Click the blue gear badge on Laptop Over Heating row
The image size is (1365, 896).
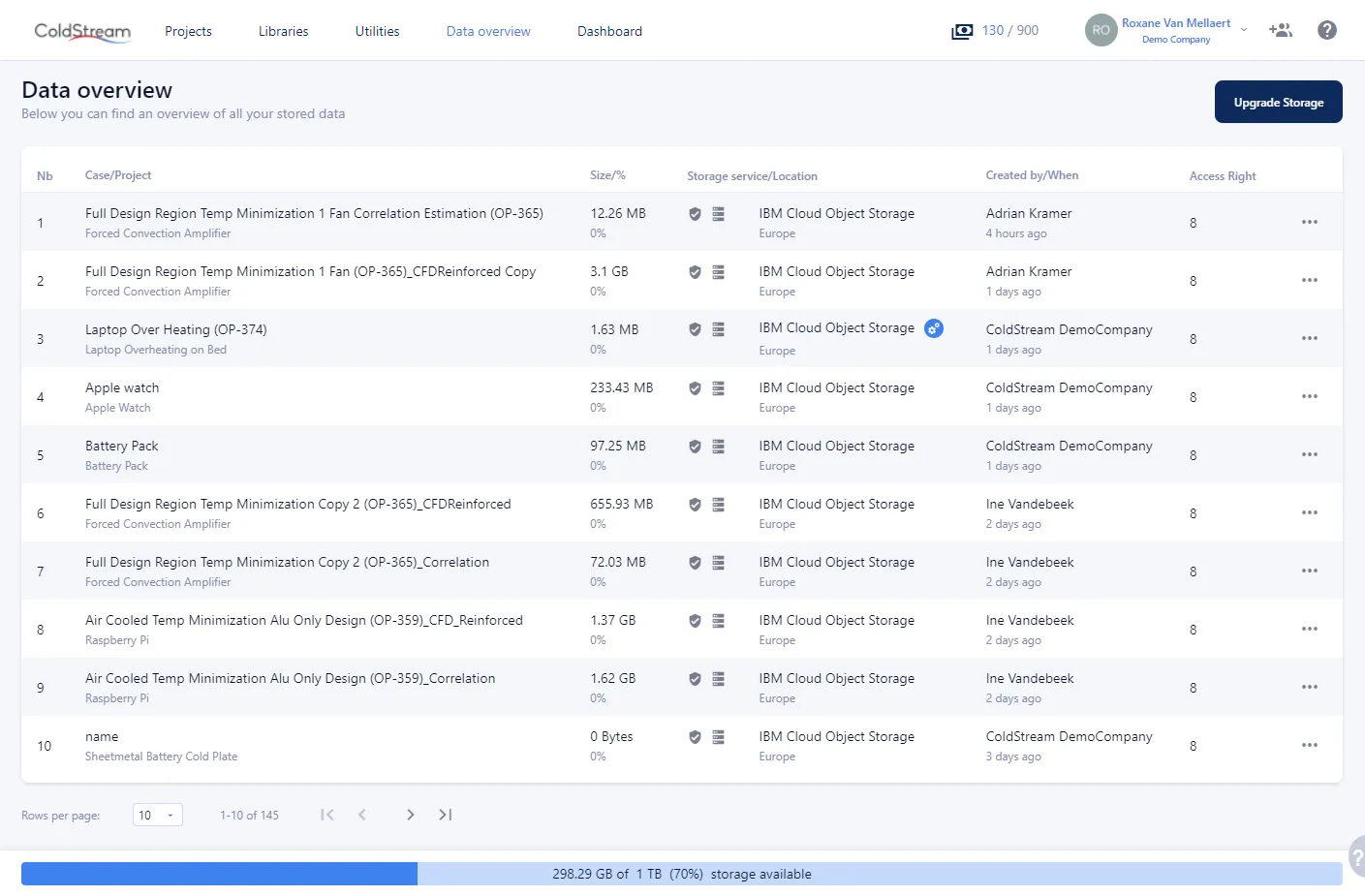click(934, 328)
